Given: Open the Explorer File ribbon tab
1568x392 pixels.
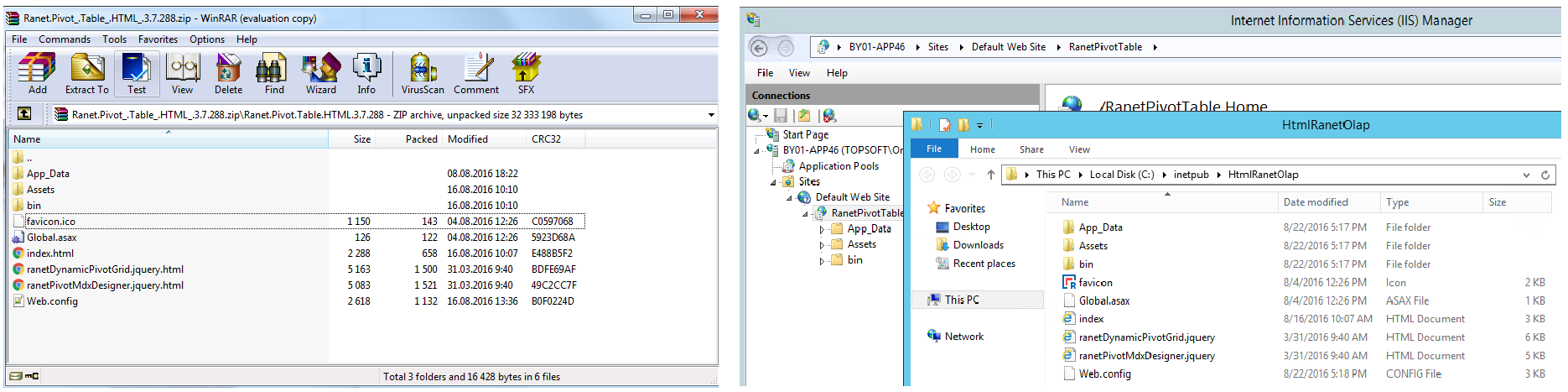Looking at the screenshot, I should (934, 149).
